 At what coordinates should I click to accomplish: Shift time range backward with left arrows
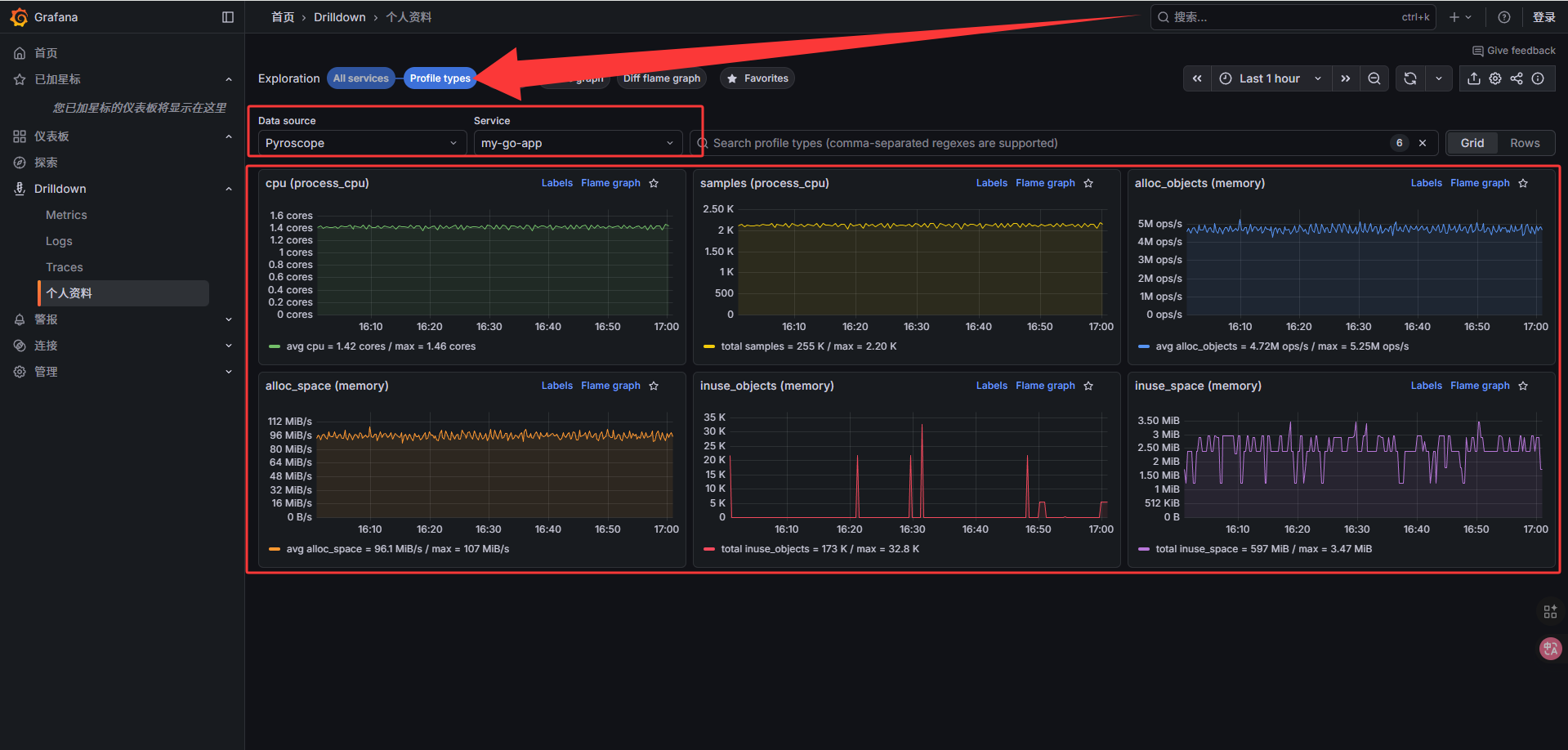click(1197, 78)
